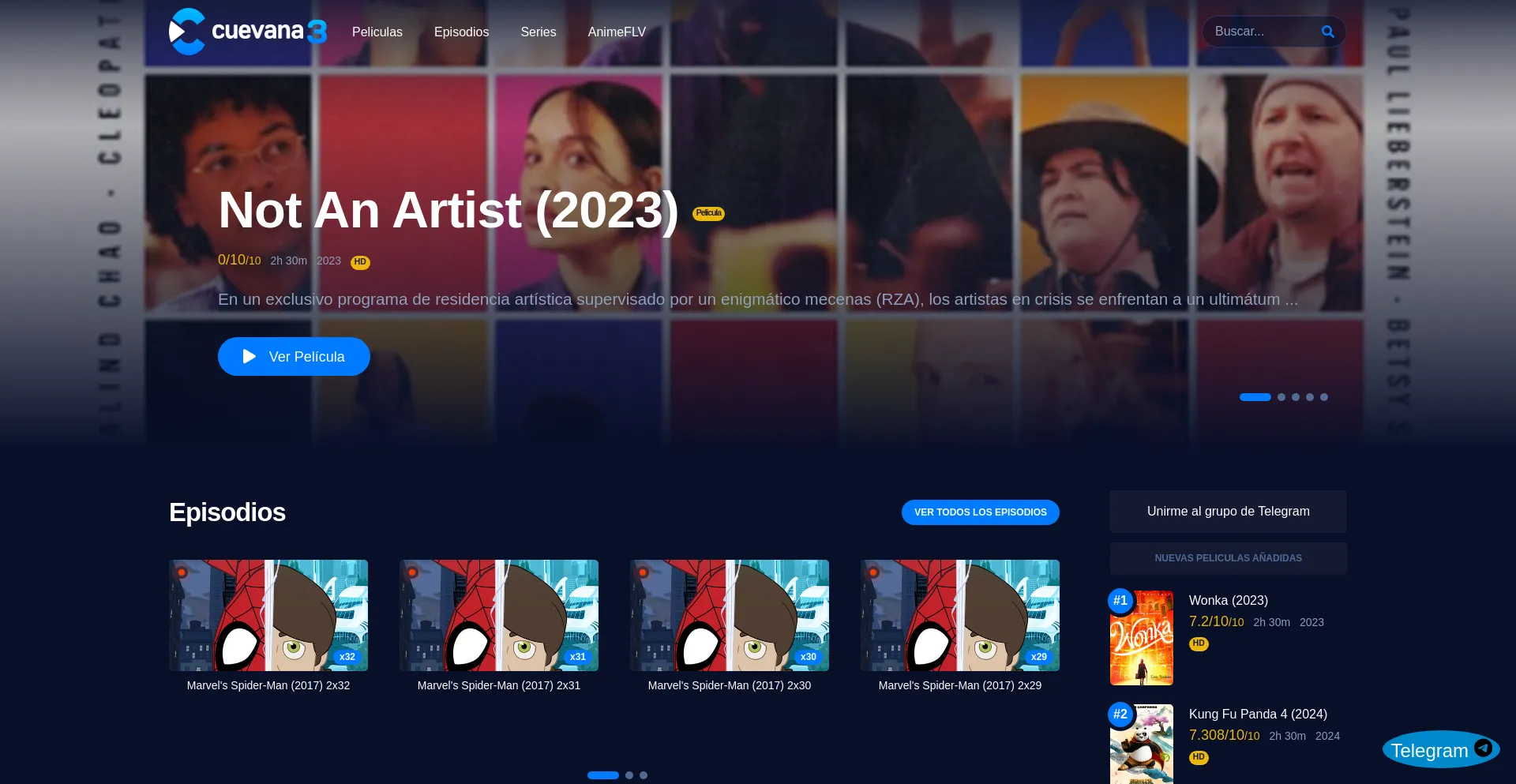Click the search magnifier icon

pos(1328,32)
